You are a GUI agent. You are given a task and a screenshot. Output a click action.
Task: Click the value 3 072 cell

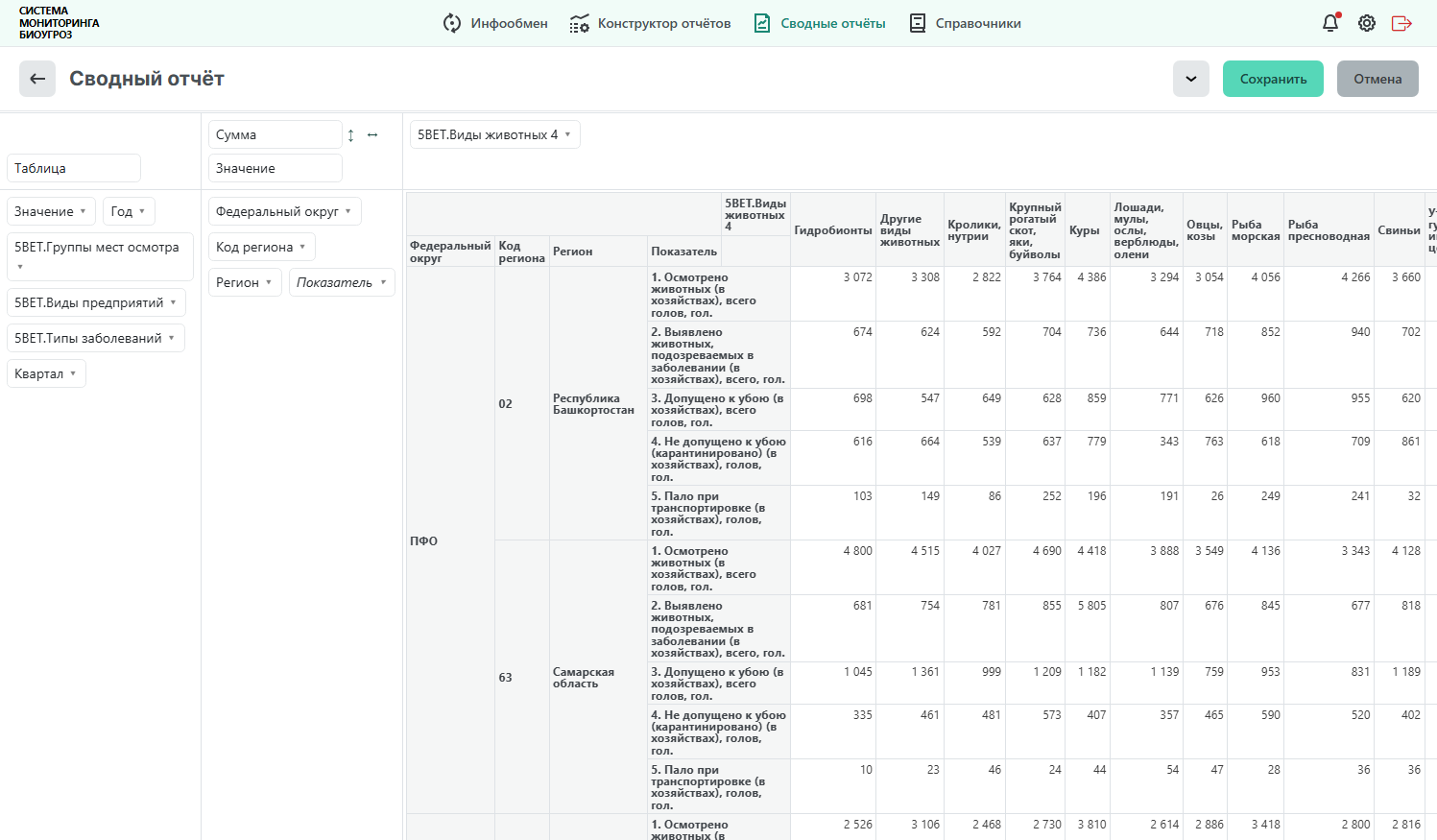833,294
